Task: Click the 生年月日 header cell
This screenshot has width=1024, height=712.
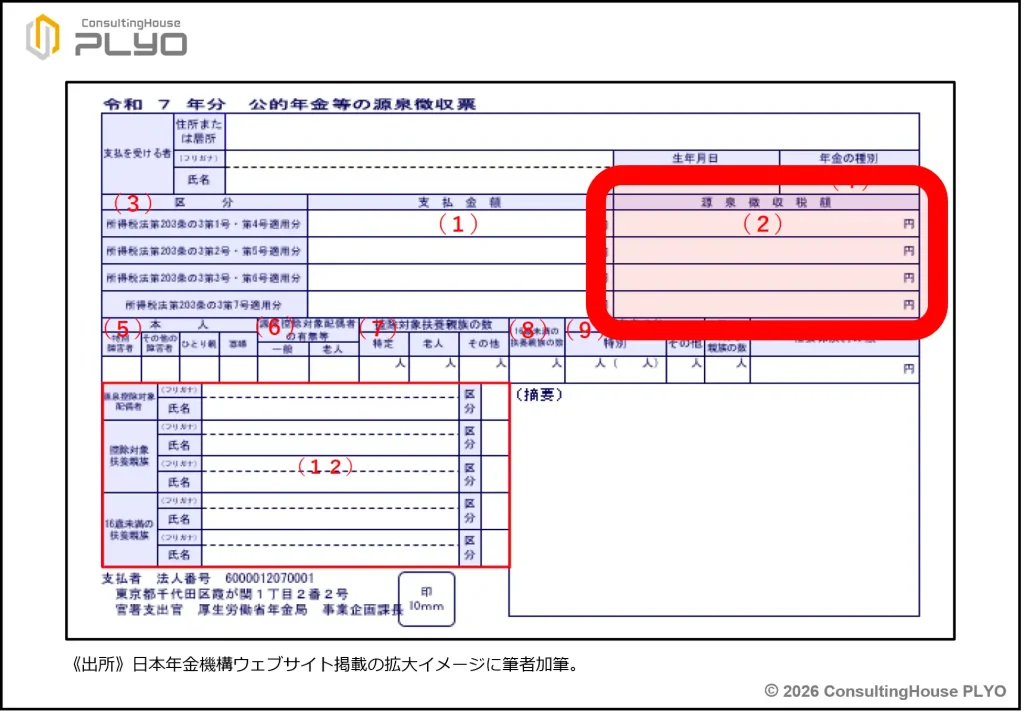Action: tap(695, 158)
